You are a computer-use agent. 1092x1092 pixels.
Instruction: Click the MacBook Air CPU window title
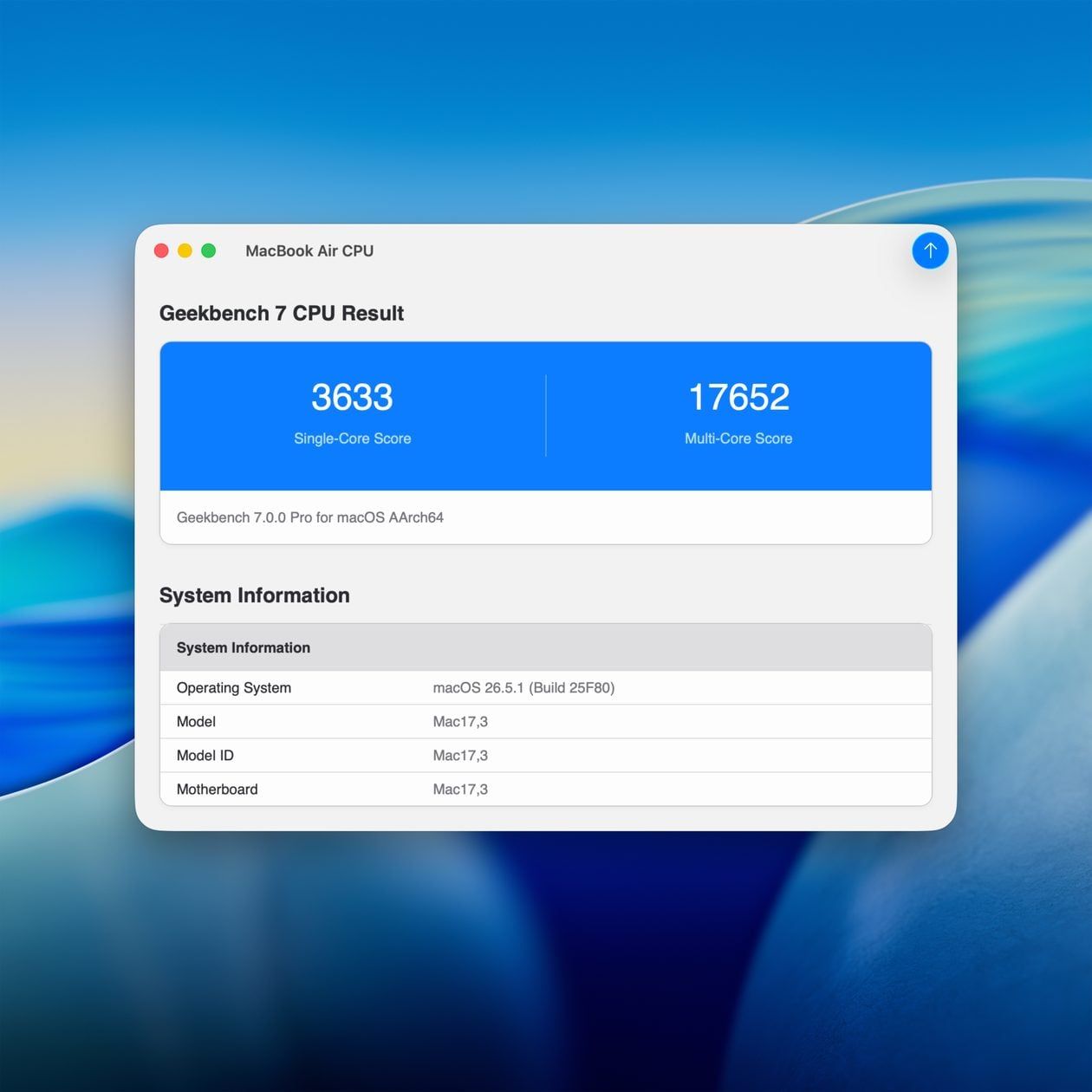pos(309,250)
